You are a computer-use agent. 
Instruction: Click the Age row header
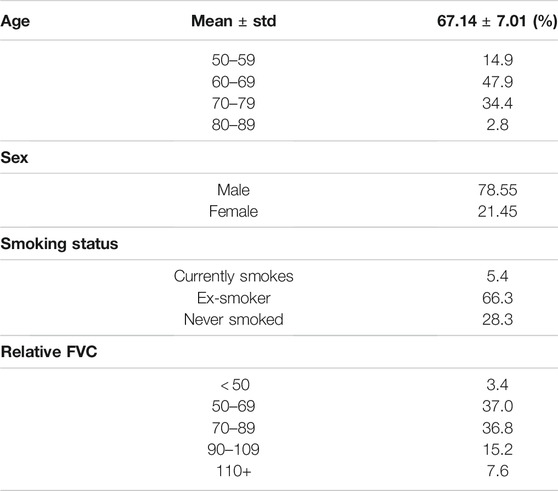click(15, 21)
